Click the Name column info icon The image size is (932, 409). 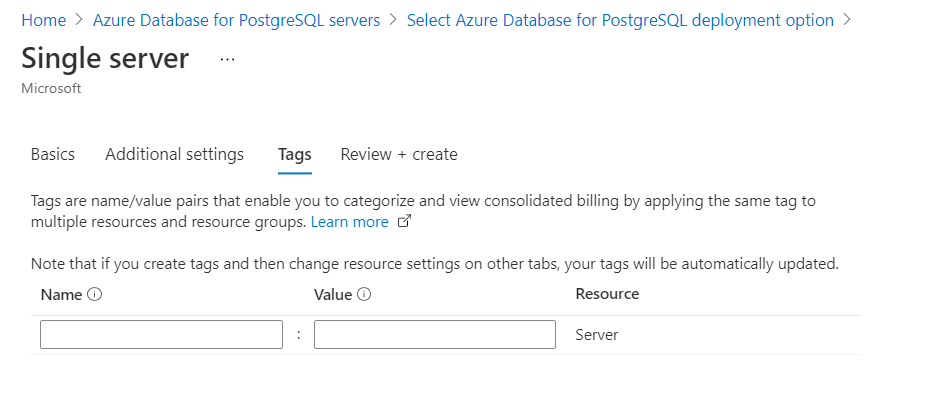point(96,295)
